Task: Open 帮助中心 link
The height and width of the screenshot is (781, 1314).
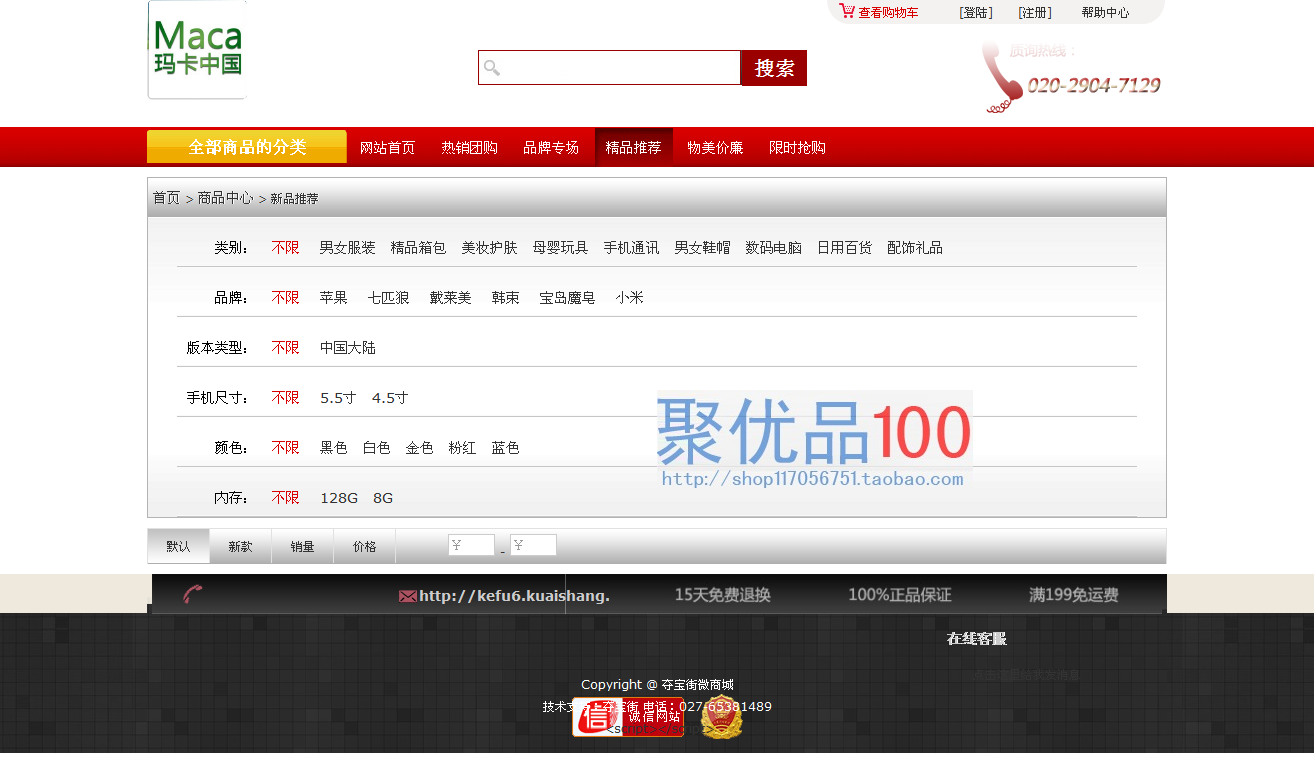Action: [1105, 13]
